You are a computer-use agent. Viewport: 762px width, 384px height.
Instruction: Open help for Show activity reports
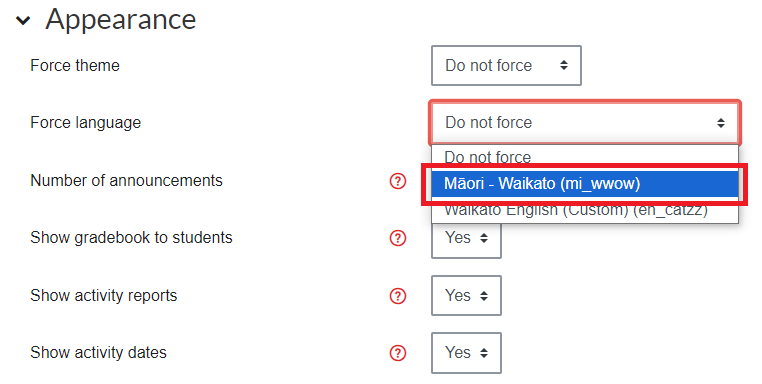[398, 296]
